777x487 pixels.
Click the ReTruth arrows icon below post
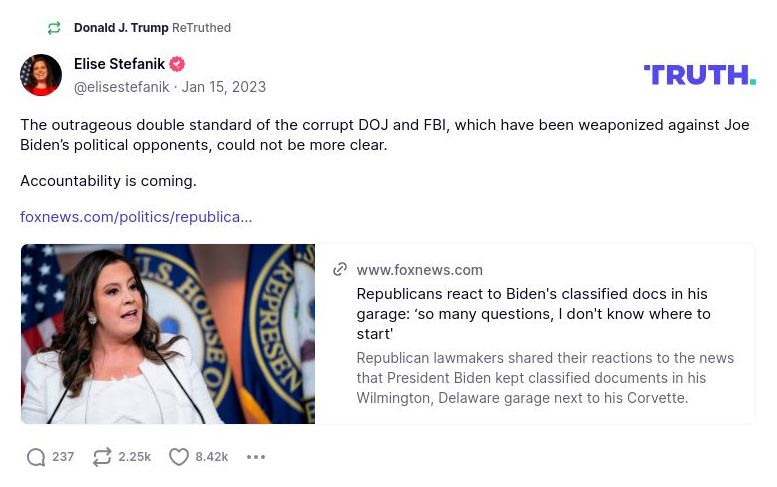click(x=102, y=457)
